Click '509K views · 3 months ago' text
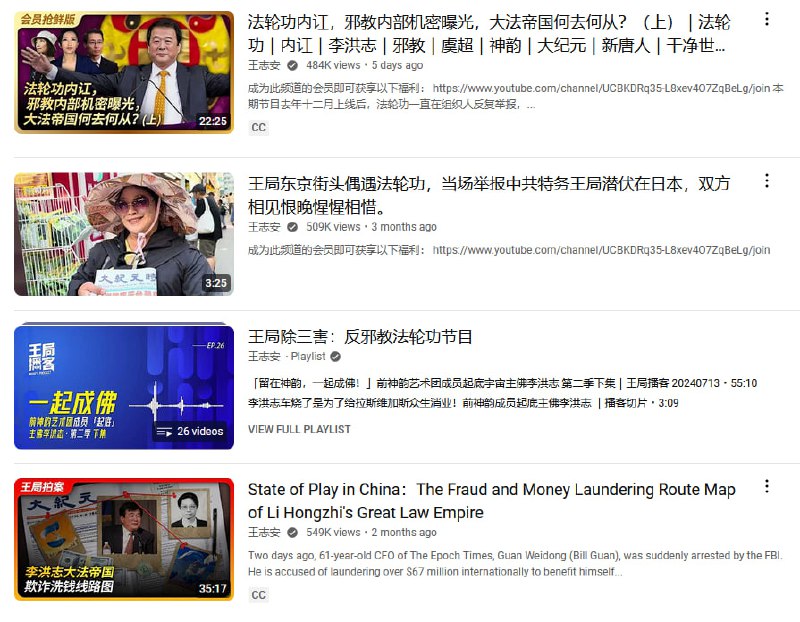The image size is (800, 622). click(371, 227)
